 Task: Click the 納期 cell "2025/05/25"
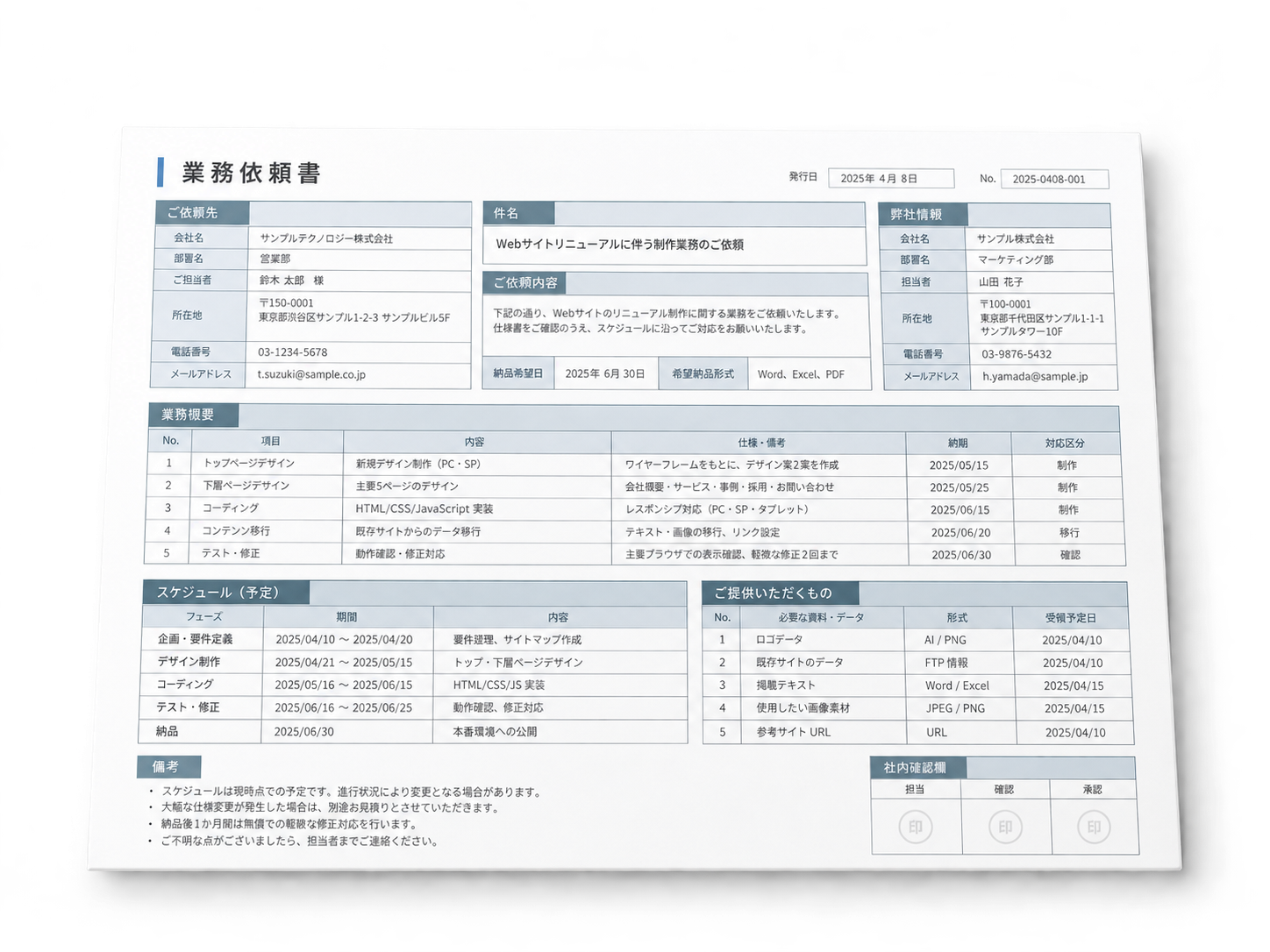[959, 488]
